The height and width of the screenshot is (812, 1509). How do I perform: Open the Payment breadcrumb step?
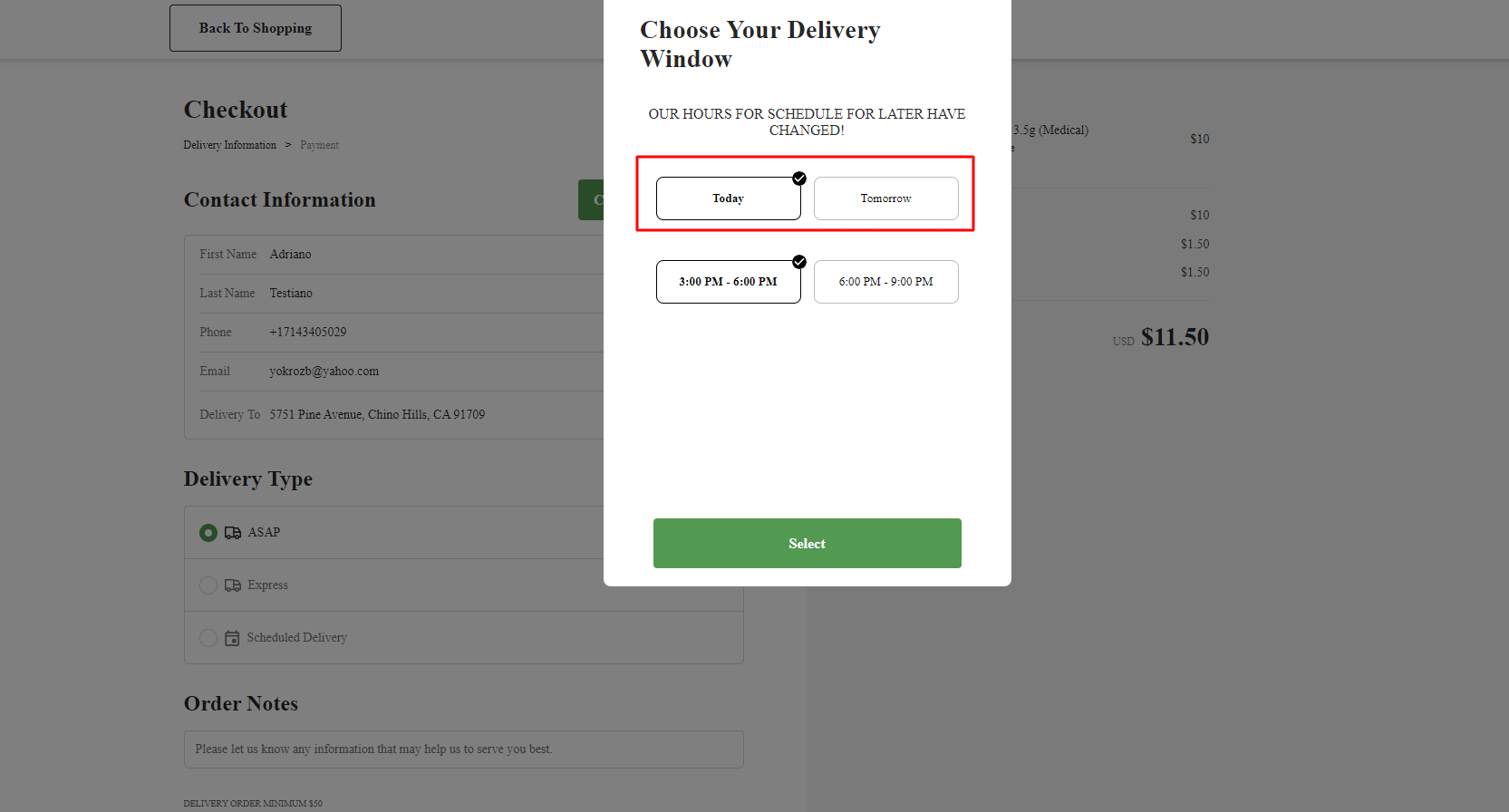[320, 145]
